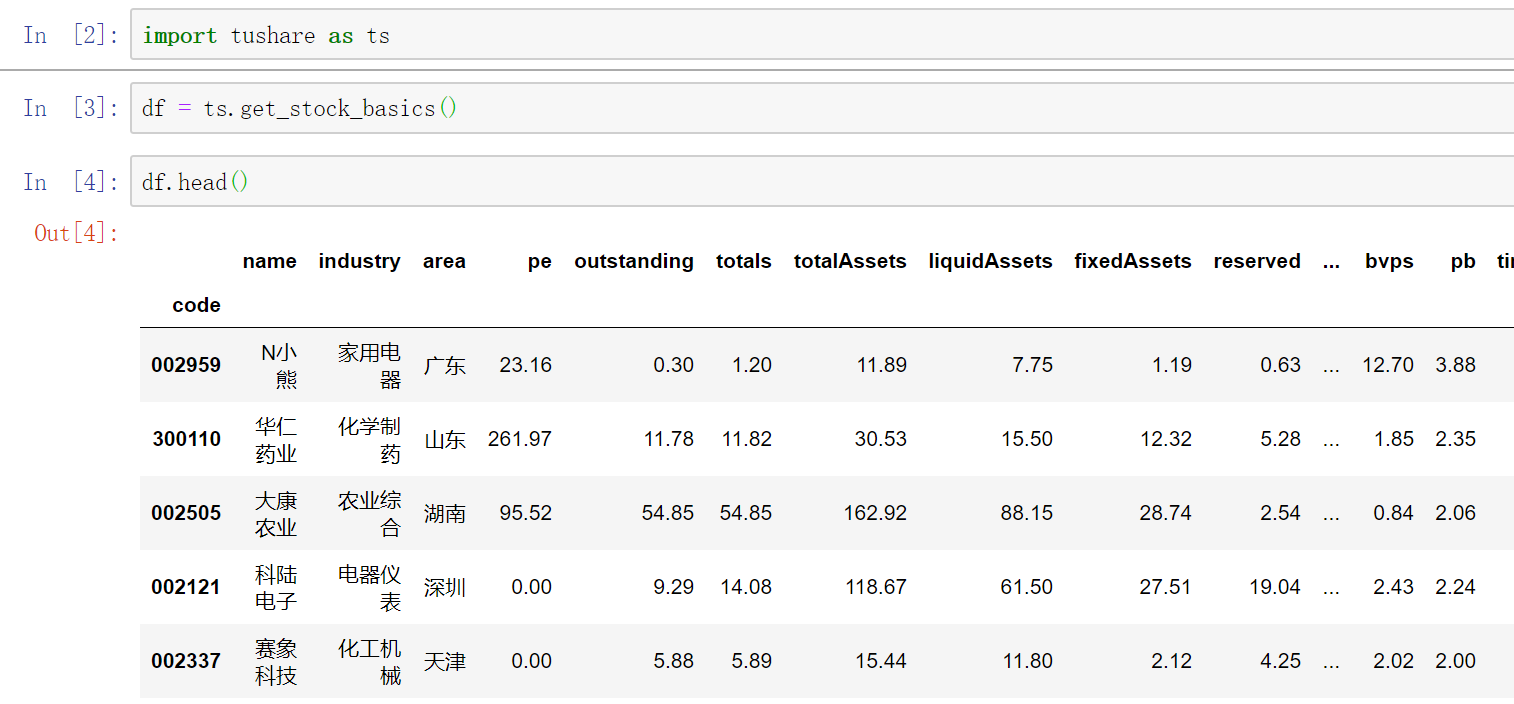Select stock code 002959
Screen dimensions: 1514x704
click(x=186, y=365)
